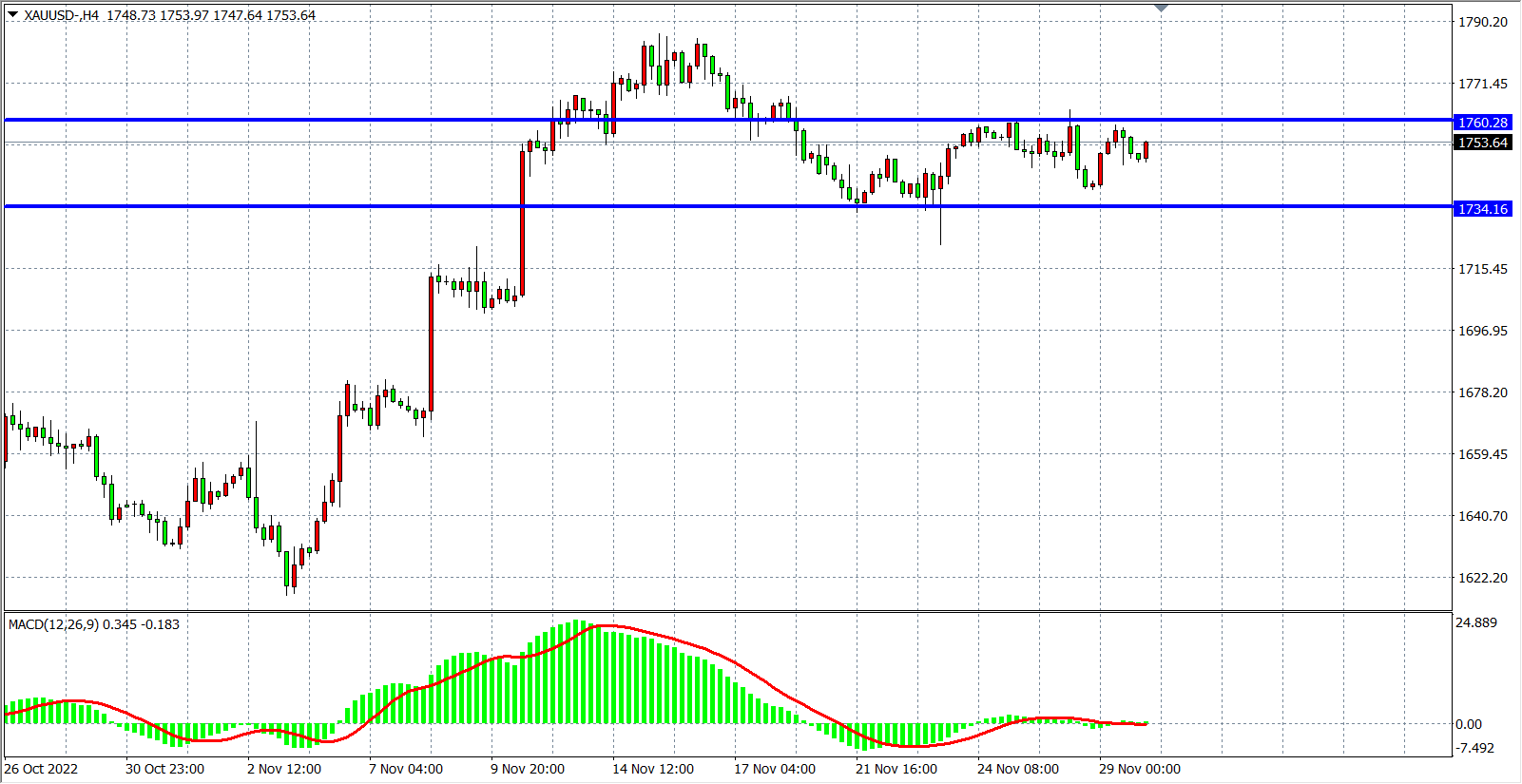Image resolution: width=1522 pixels, height=784 pixels.
Task: Click the 1790.20 price scale value
Action: [x=1482, y=22]
